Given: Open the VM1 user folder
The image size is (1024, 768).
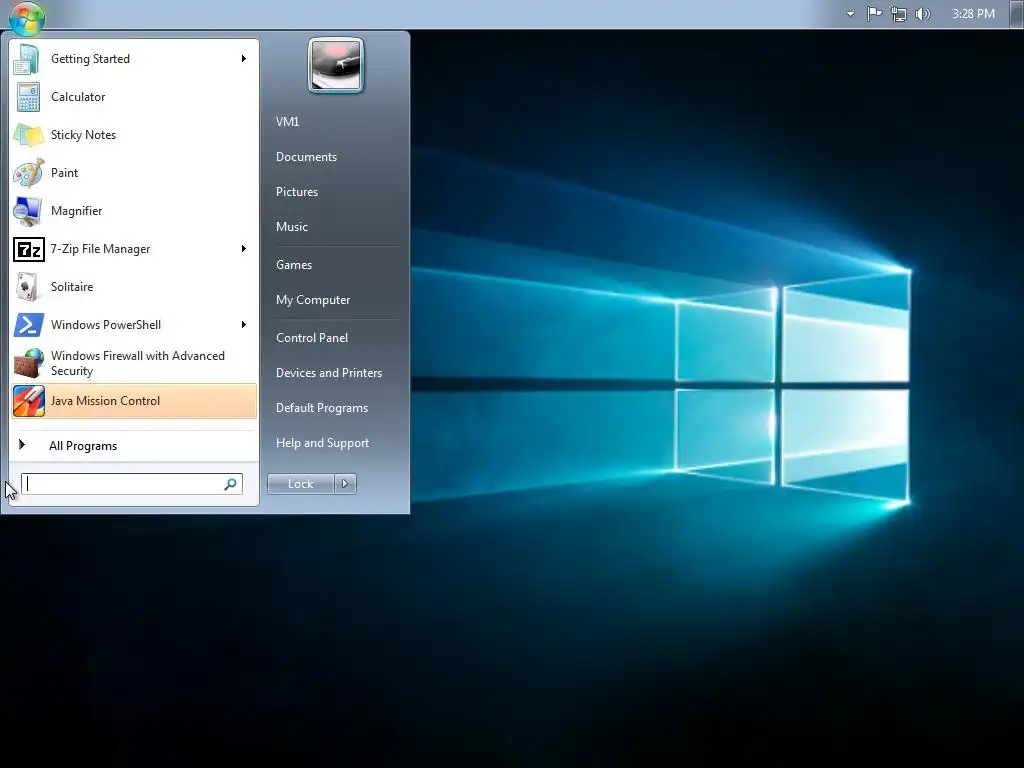Looking at the screenshot, I should tap(287, 121).
